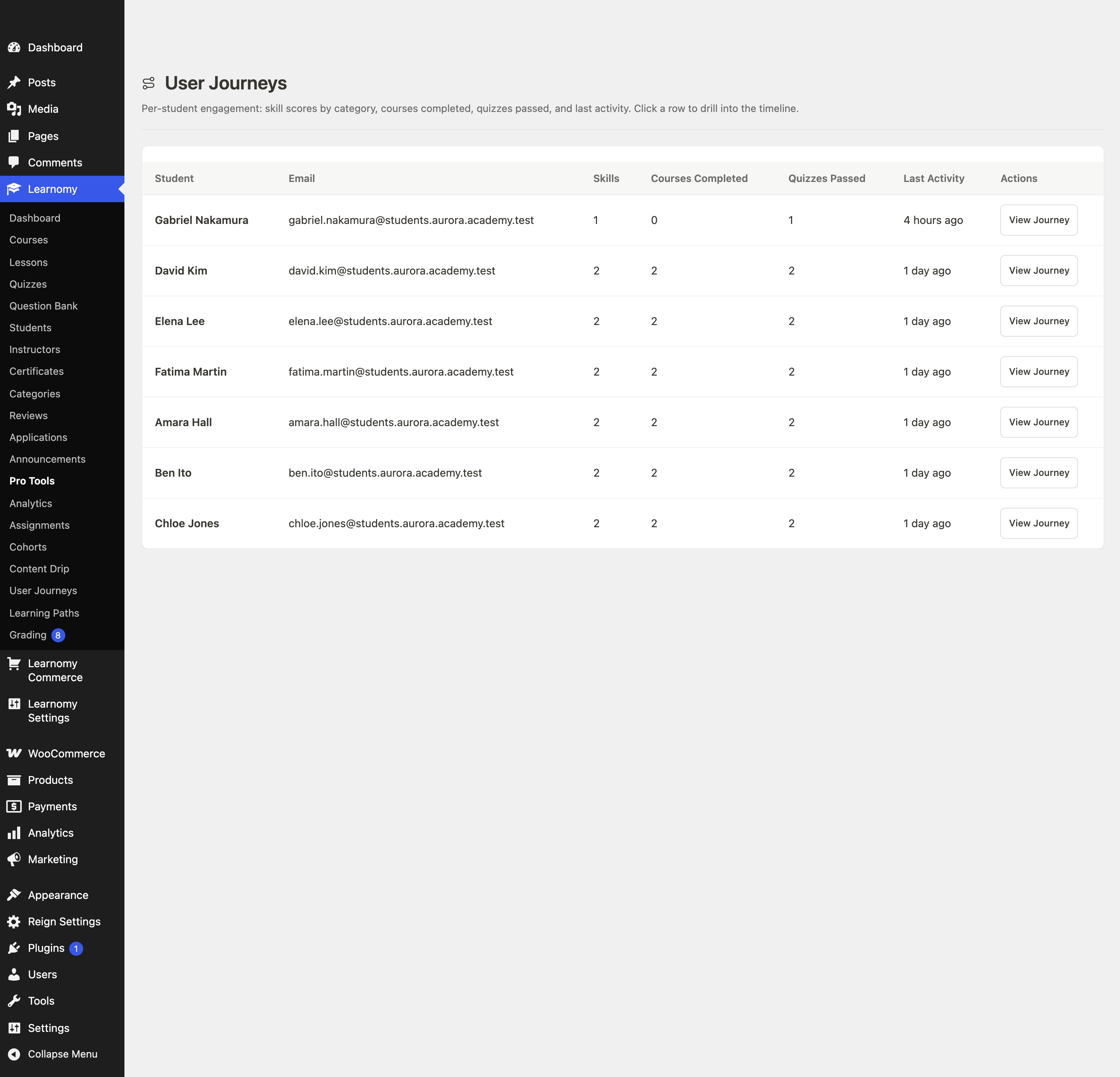The height and width of the screenshot is (1077, 1120).
Task: Open Analytics under Pro Tools
Action: pyautogui.click(x=31, y=504)
